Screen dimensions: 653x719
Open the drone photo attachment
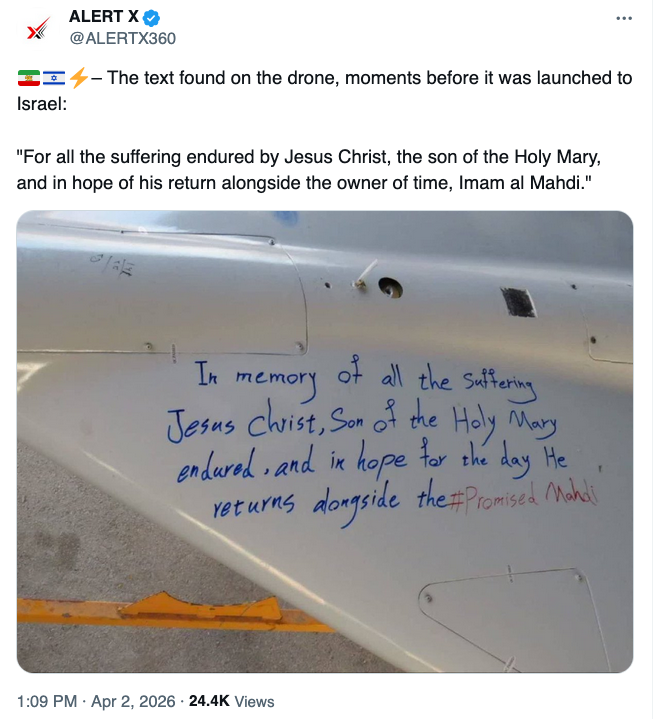coord(325,440)
